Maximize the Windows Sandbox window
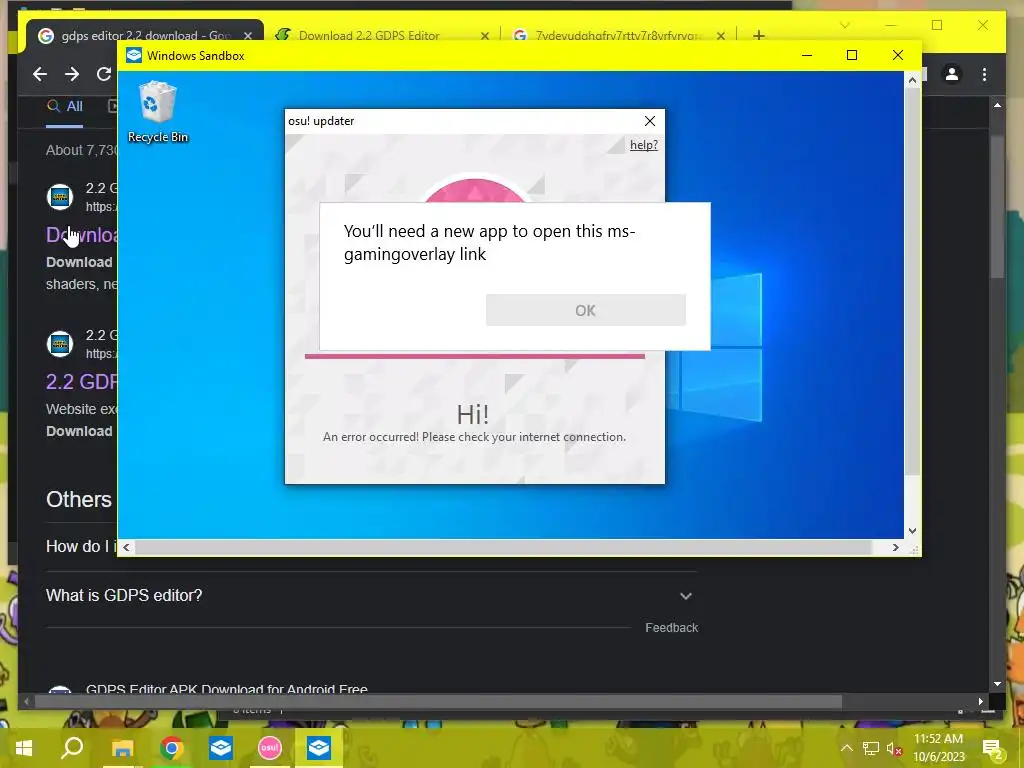Screen dimensions: 1024x768 pos(852,55)
